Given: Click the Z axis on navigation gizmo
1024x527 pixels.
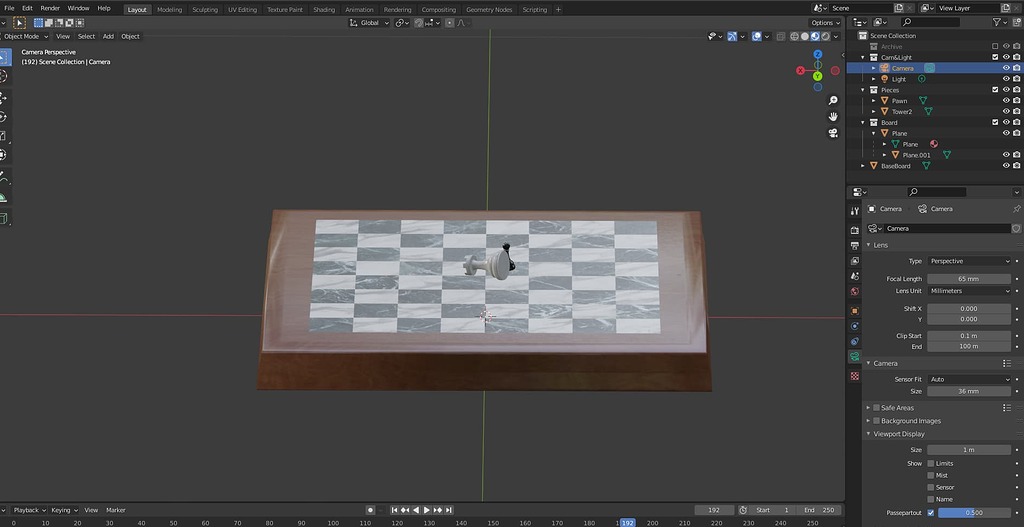Looking at the screenshot, I should click(818, 55).
